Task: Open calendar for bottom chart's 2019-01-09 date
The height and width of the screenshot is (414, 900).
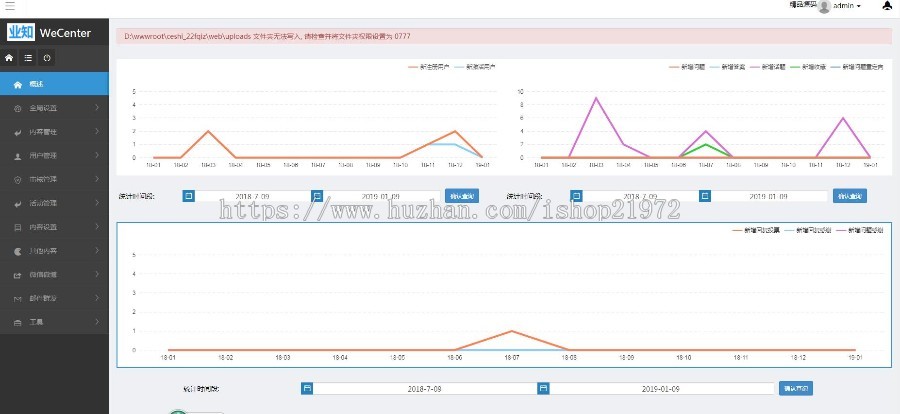Action: [544, 389]
